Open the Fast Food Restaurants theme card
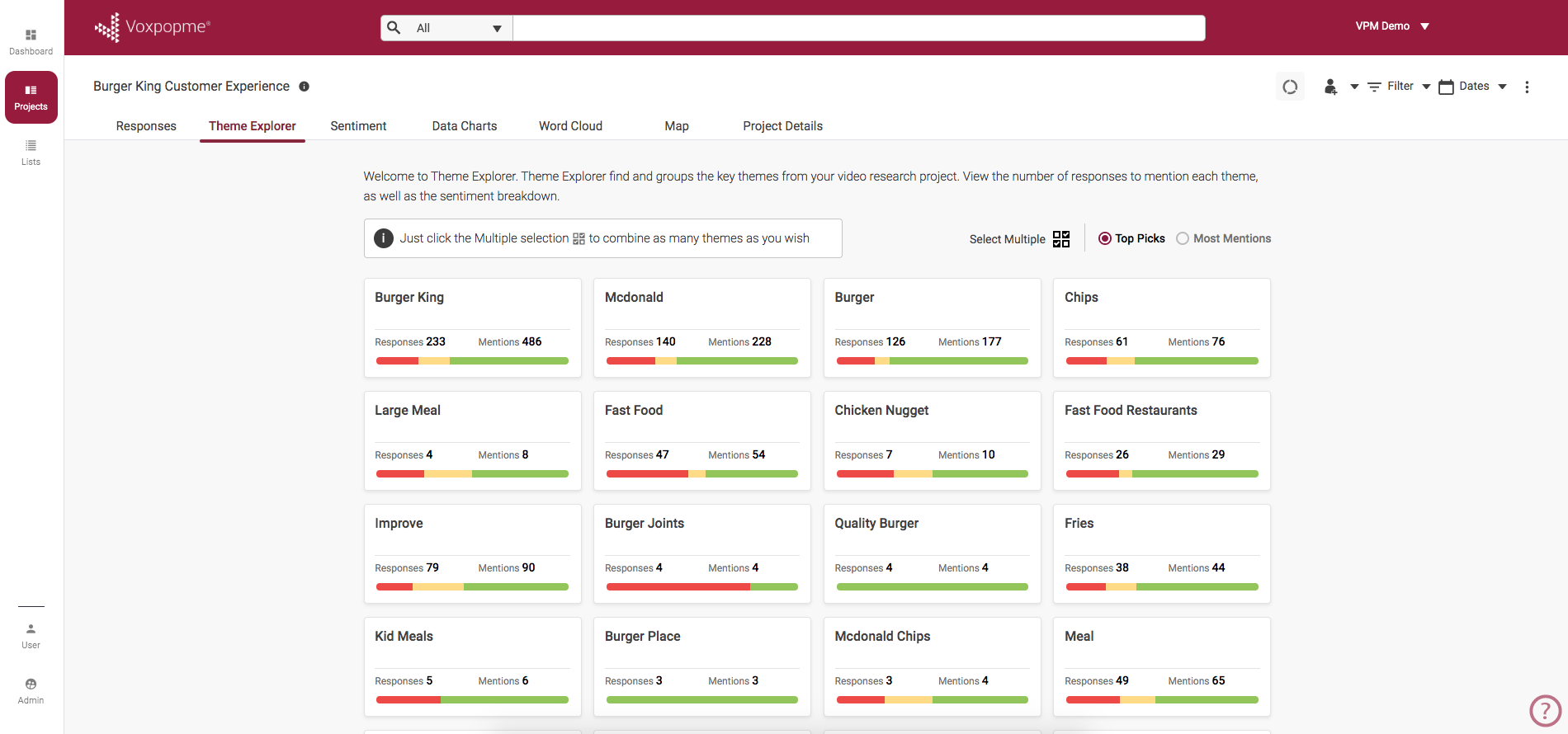1568x734 pixels. pos(1162,441)
